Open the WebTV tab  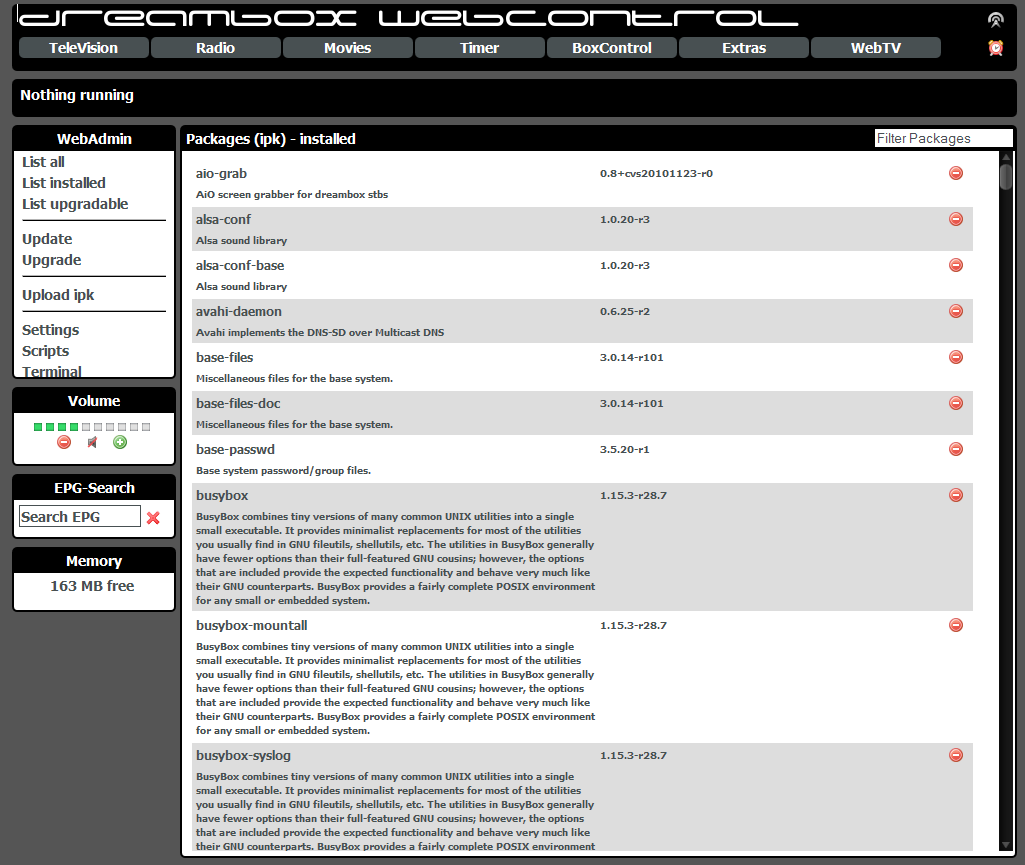(876, 48)
